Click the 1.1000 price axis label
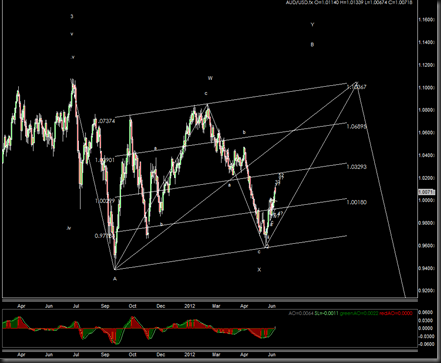Image resolution: width=441 pixels, height=363 pixels. (426, 88)
